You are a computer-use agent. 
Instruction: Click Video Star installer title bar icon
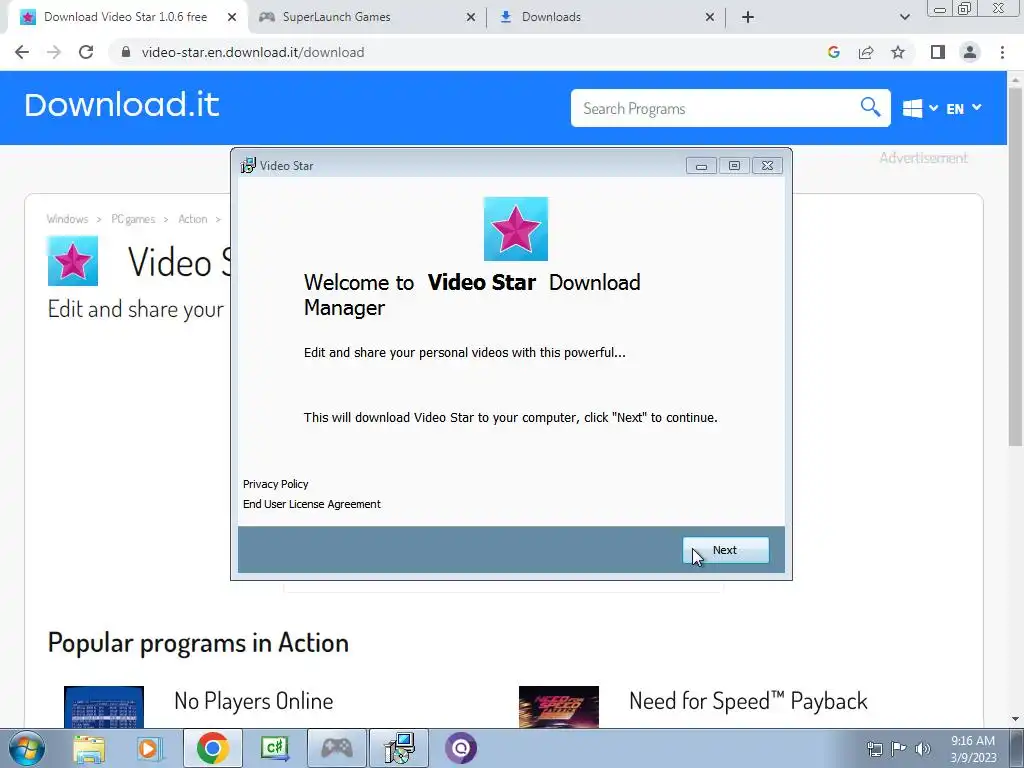[x=248, y=165]
